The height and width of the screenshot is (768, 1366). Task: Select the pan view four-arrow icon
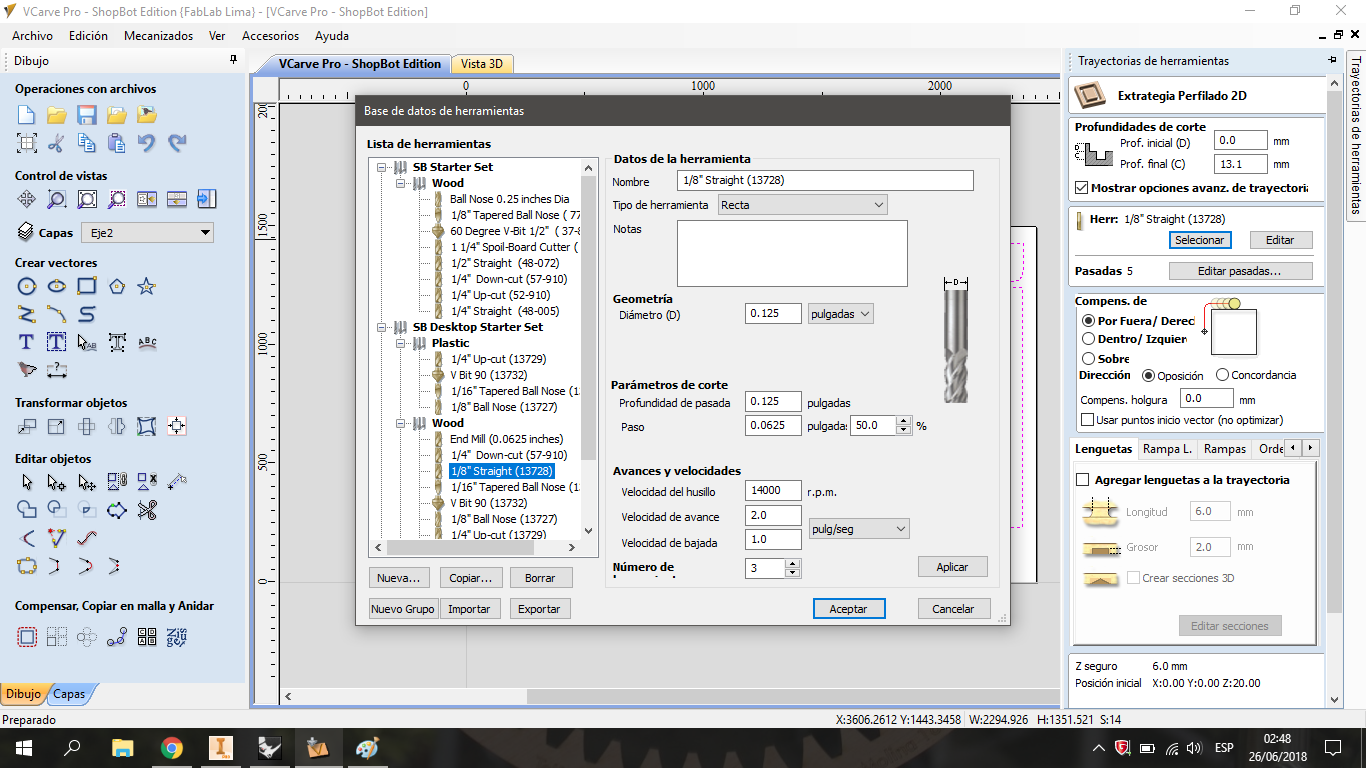click(27, 199)
